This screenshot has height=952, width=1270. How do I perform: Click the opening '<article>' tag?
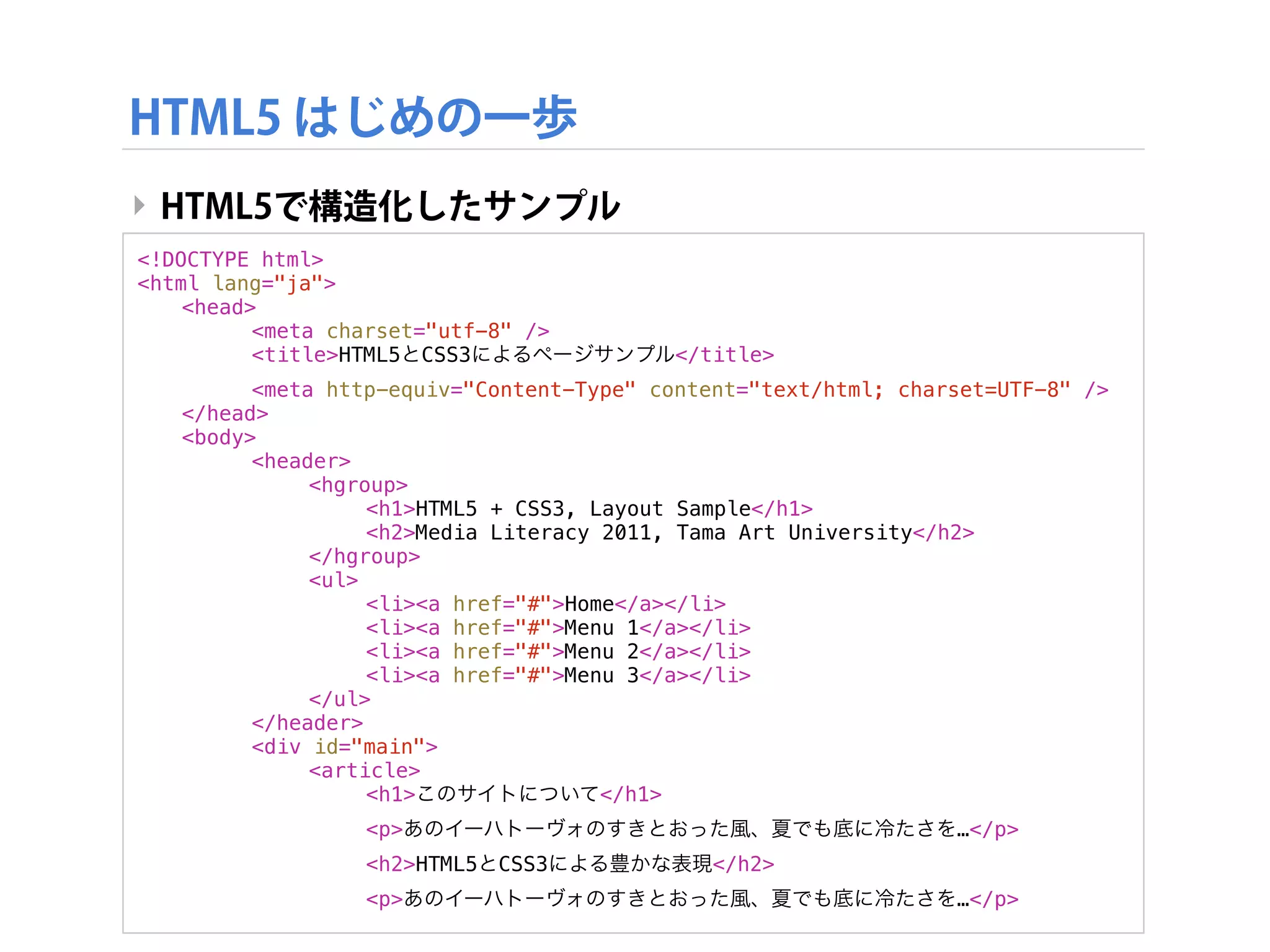click(x=365, y=770)
